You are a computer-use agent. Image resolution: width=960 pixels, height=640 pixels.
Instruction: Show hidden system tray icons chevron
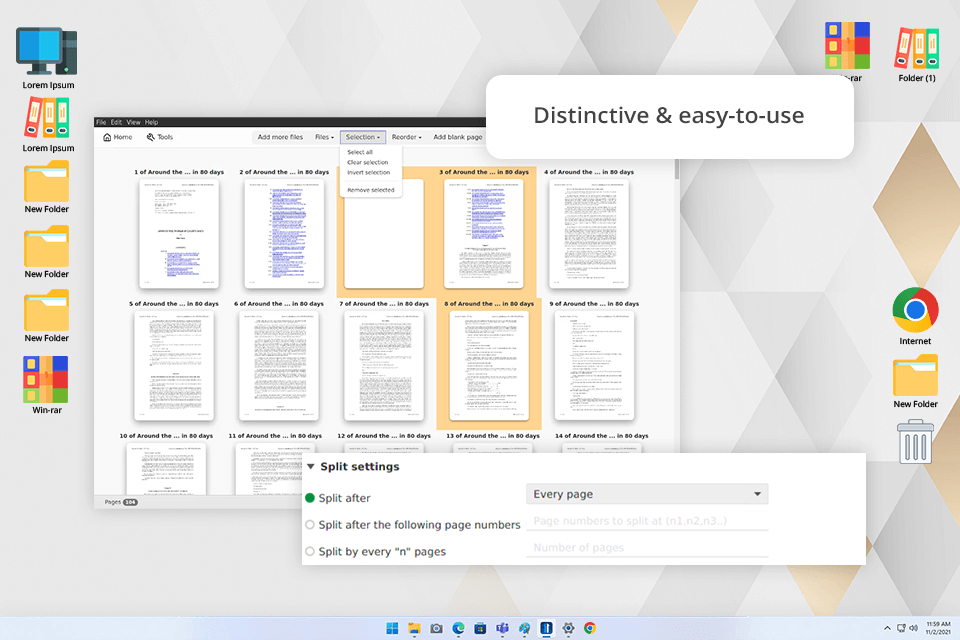(x=887, y=628)
